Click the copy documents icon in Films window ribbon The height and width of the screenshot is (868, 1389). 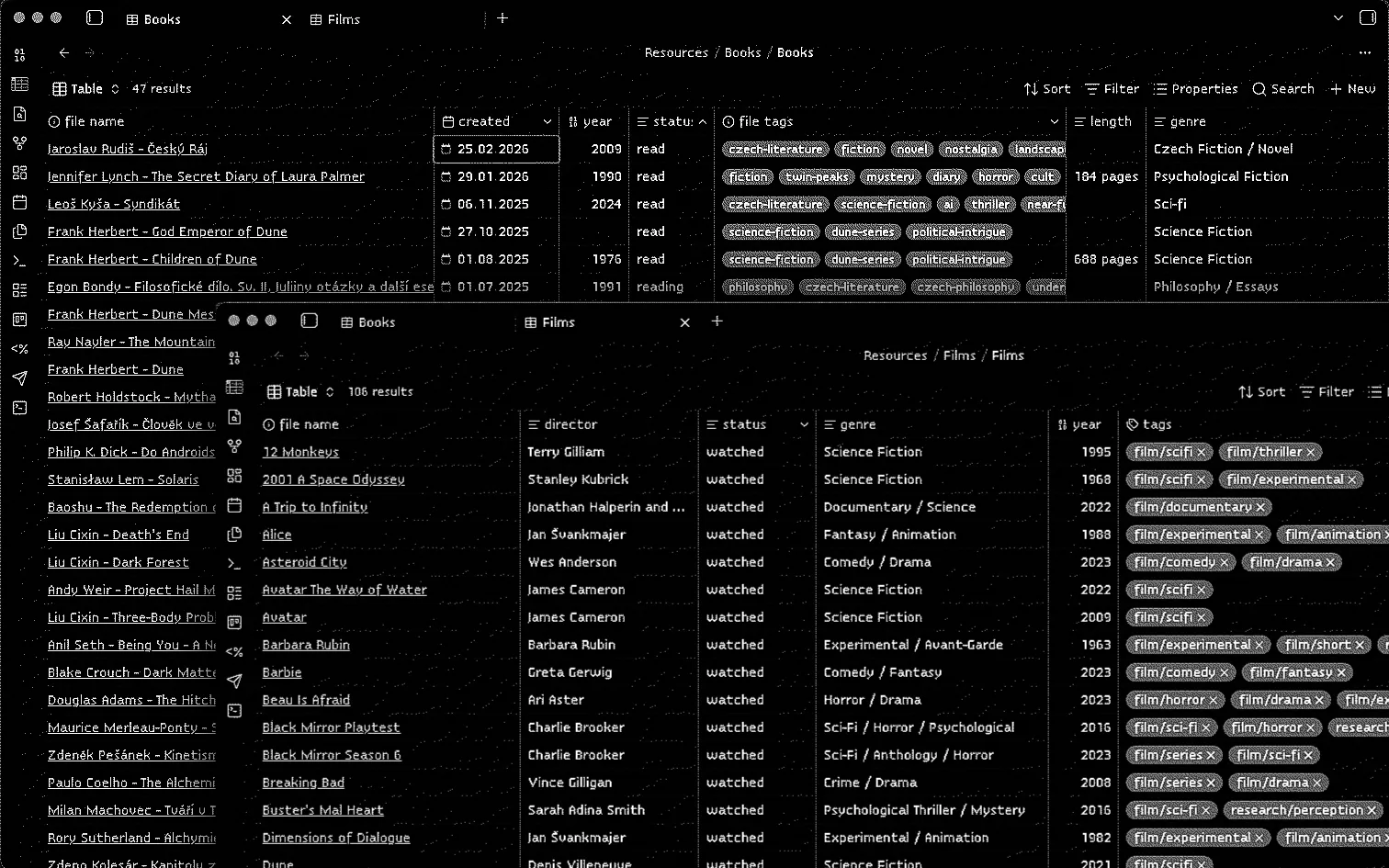click(234, 535)
